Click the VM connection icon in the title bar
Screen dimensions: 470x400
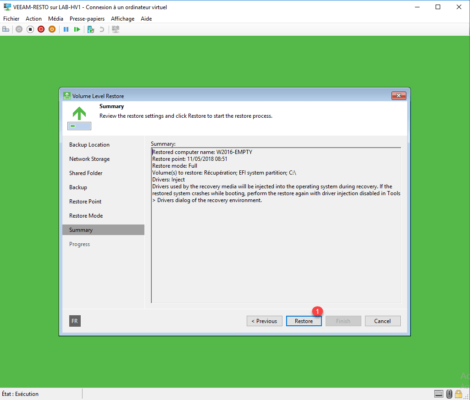[x=7, y=7]
